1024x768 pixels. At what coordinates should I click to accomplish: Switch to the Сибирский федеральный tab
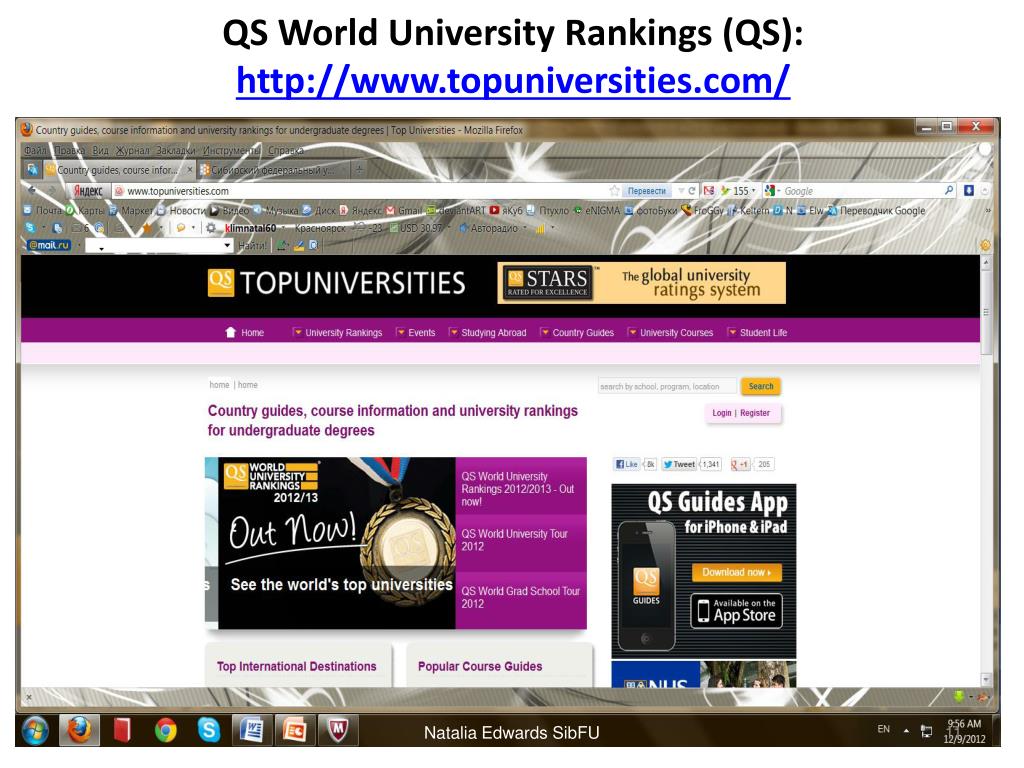tap(272, 170)
